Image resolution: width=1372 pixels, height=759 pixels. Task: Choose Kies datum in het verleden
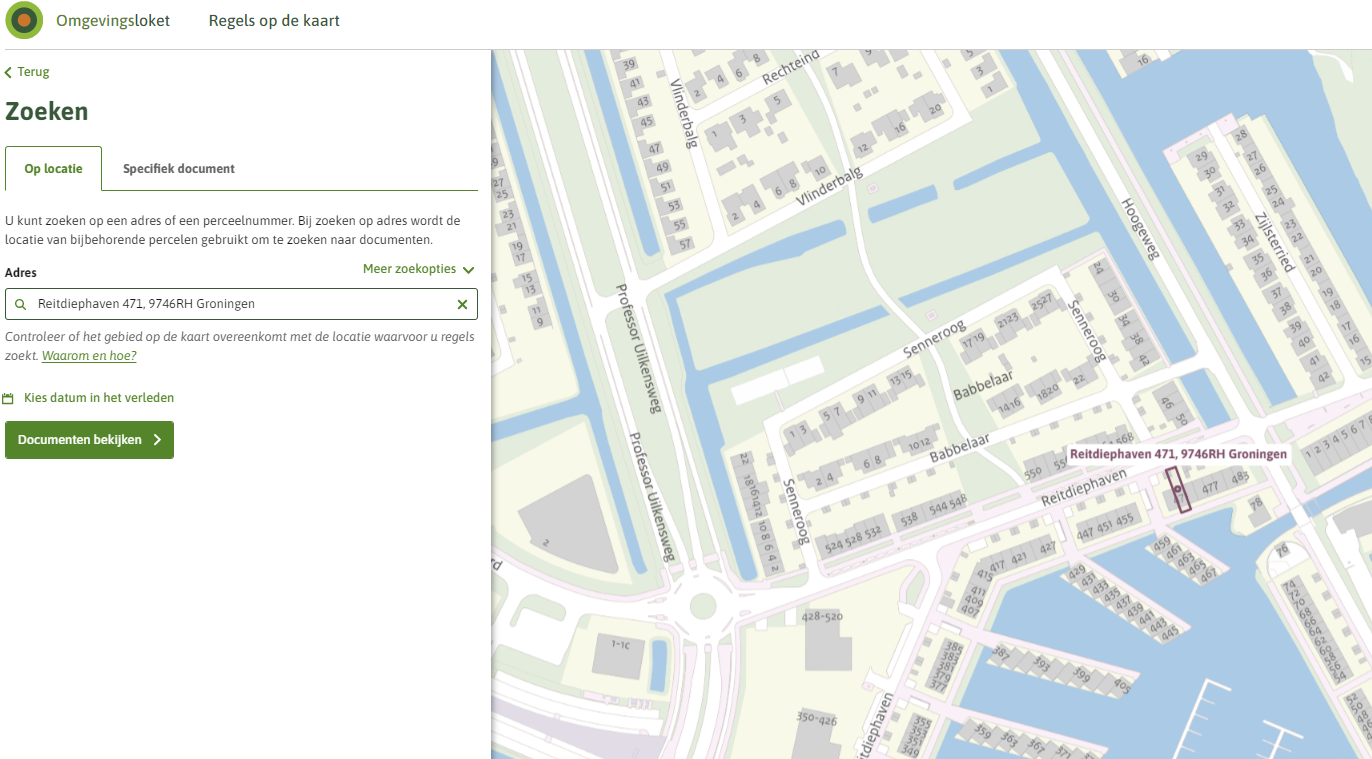(x=99, y=398)
